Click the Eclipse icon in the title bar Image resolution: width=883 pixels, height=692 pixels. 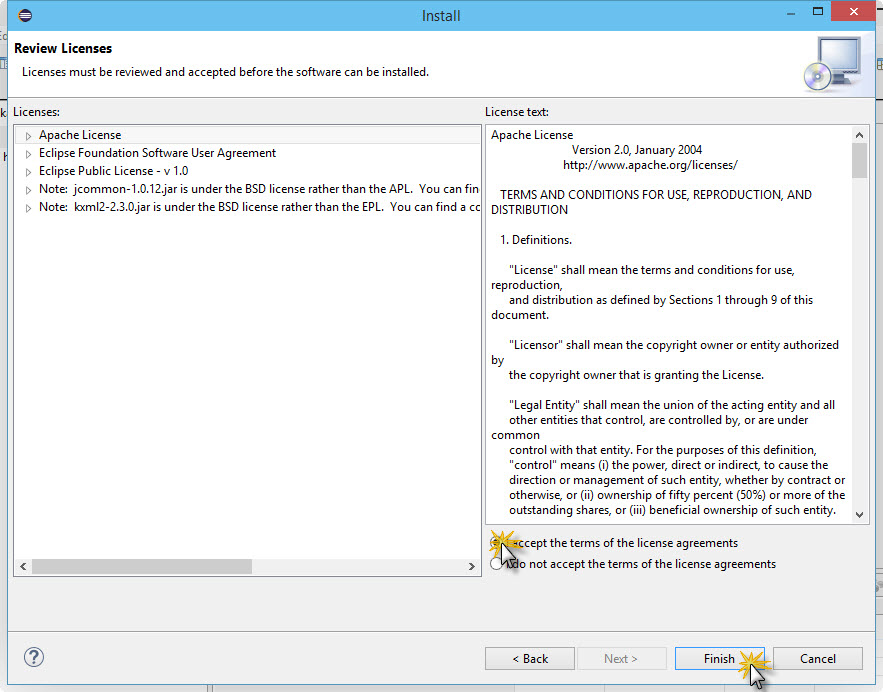[25, 15]
